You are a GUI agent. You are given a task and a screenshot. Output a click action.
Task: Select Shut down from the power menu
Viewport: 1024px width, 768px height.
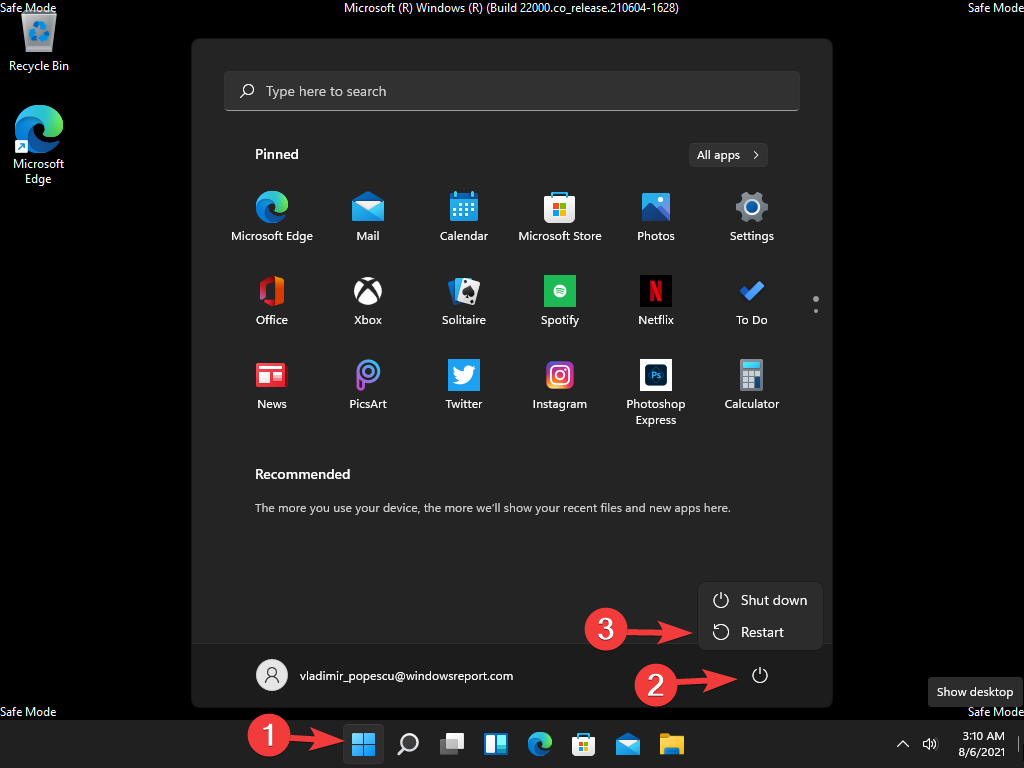coord(760,600)
